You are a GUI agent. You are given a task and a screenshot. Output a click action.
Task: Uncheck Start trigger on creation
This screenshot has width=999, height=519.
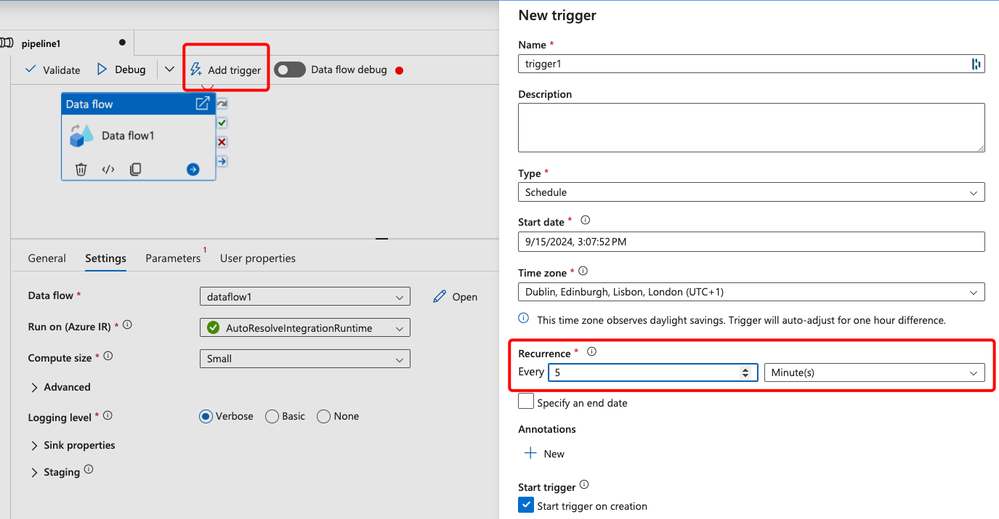(x=526, y=505)
